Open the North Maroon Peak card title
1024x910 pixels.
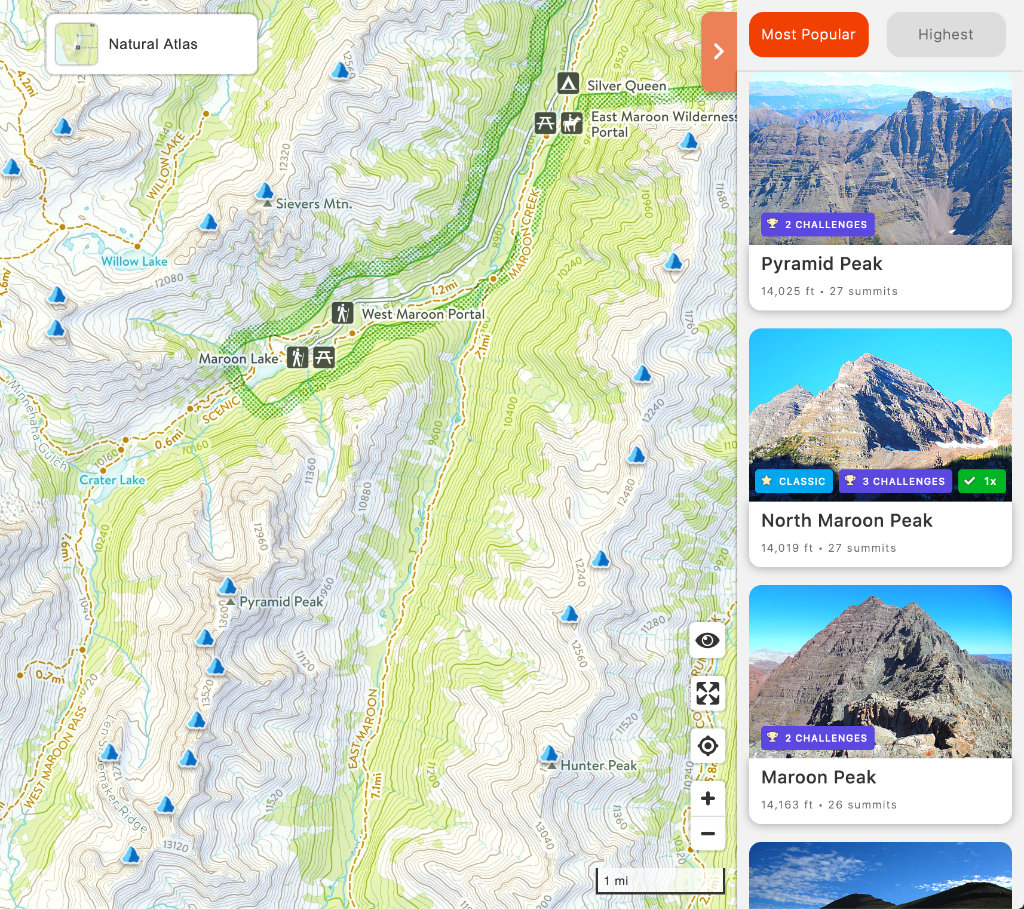click(847, 521)
